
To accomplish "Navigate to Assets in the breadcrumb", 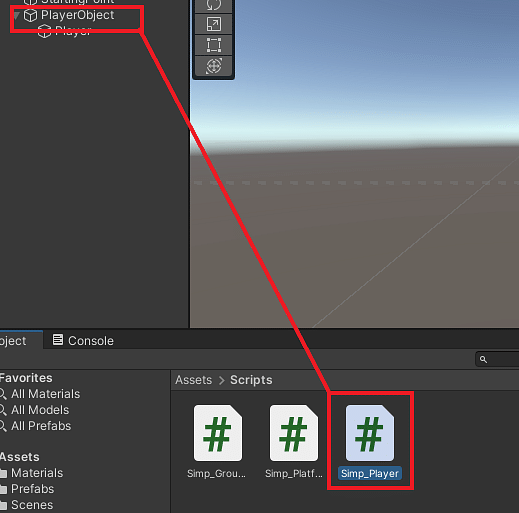I will tap(194, 380).
